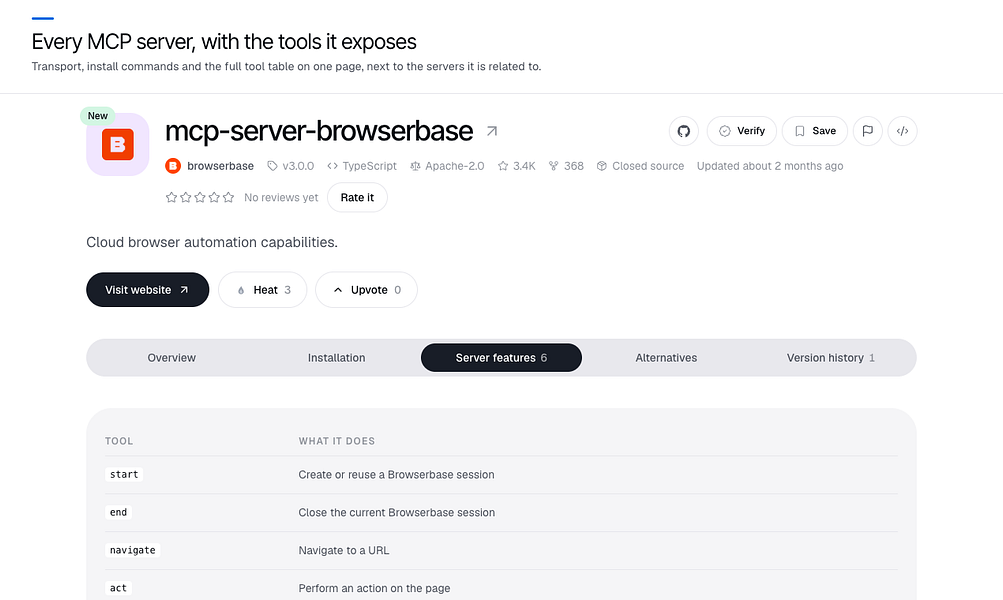Select the fifth rating star
1003x600 pixels.
(228, 197)
